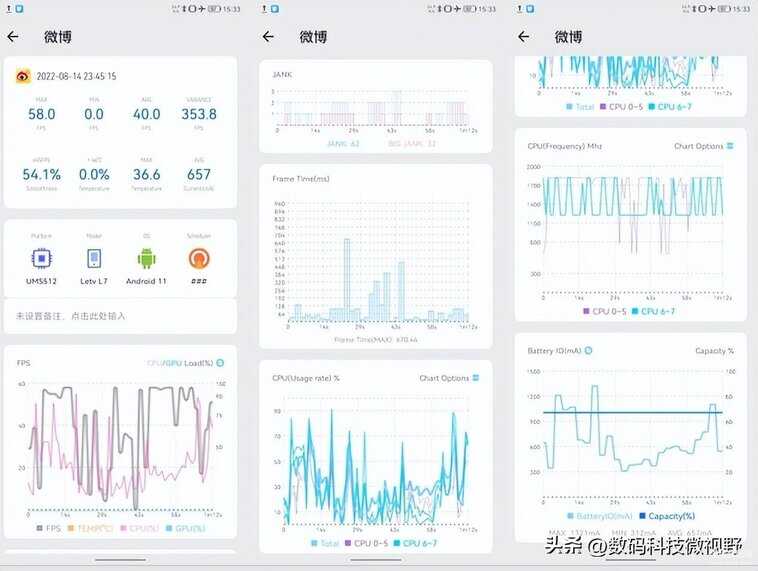Tap the Letv L7 phone model icon
The width and height of the screenshot is (758, 571).
tap(94, 259)
